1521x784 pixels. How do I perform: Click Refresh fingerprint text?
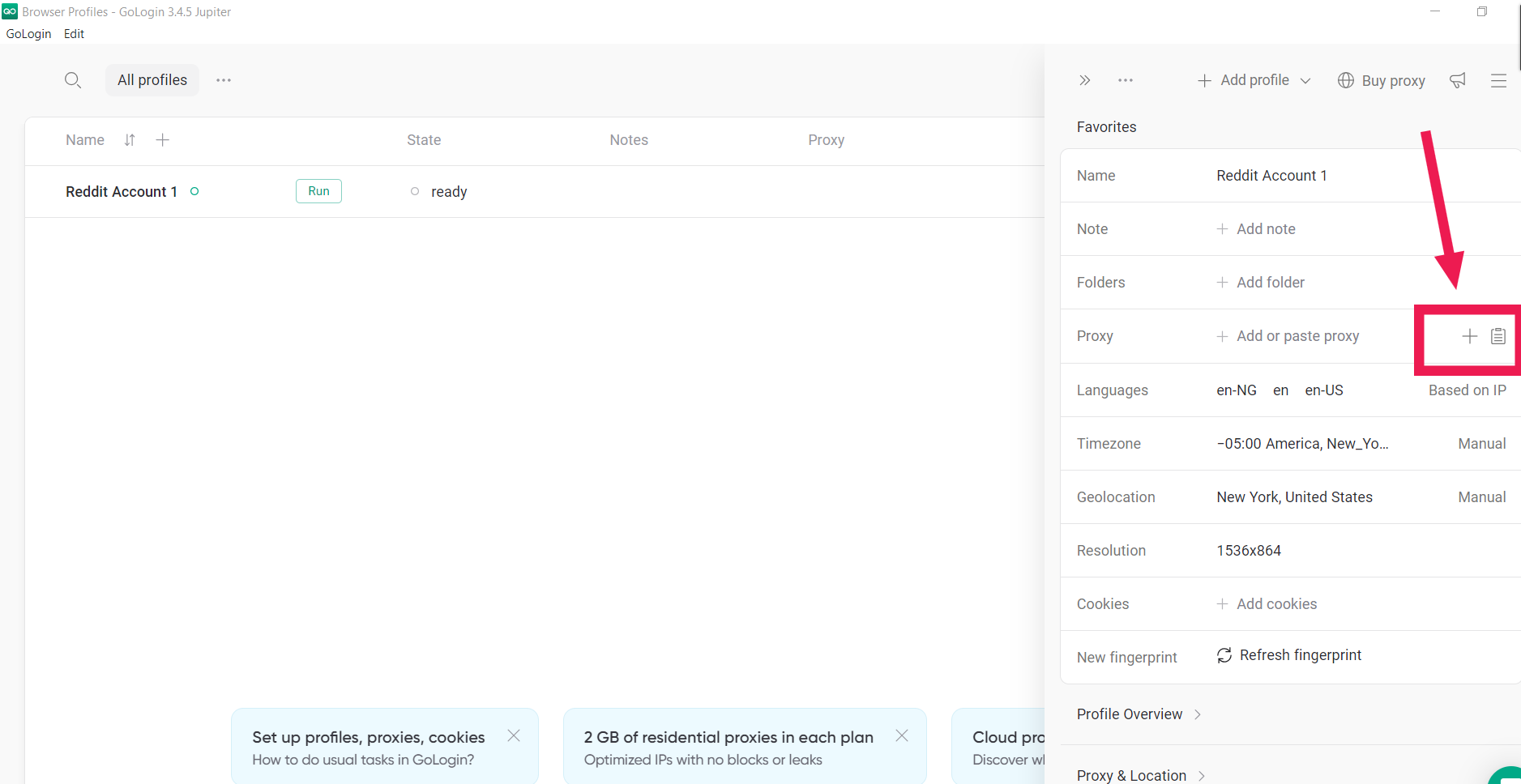[1301, 655]
